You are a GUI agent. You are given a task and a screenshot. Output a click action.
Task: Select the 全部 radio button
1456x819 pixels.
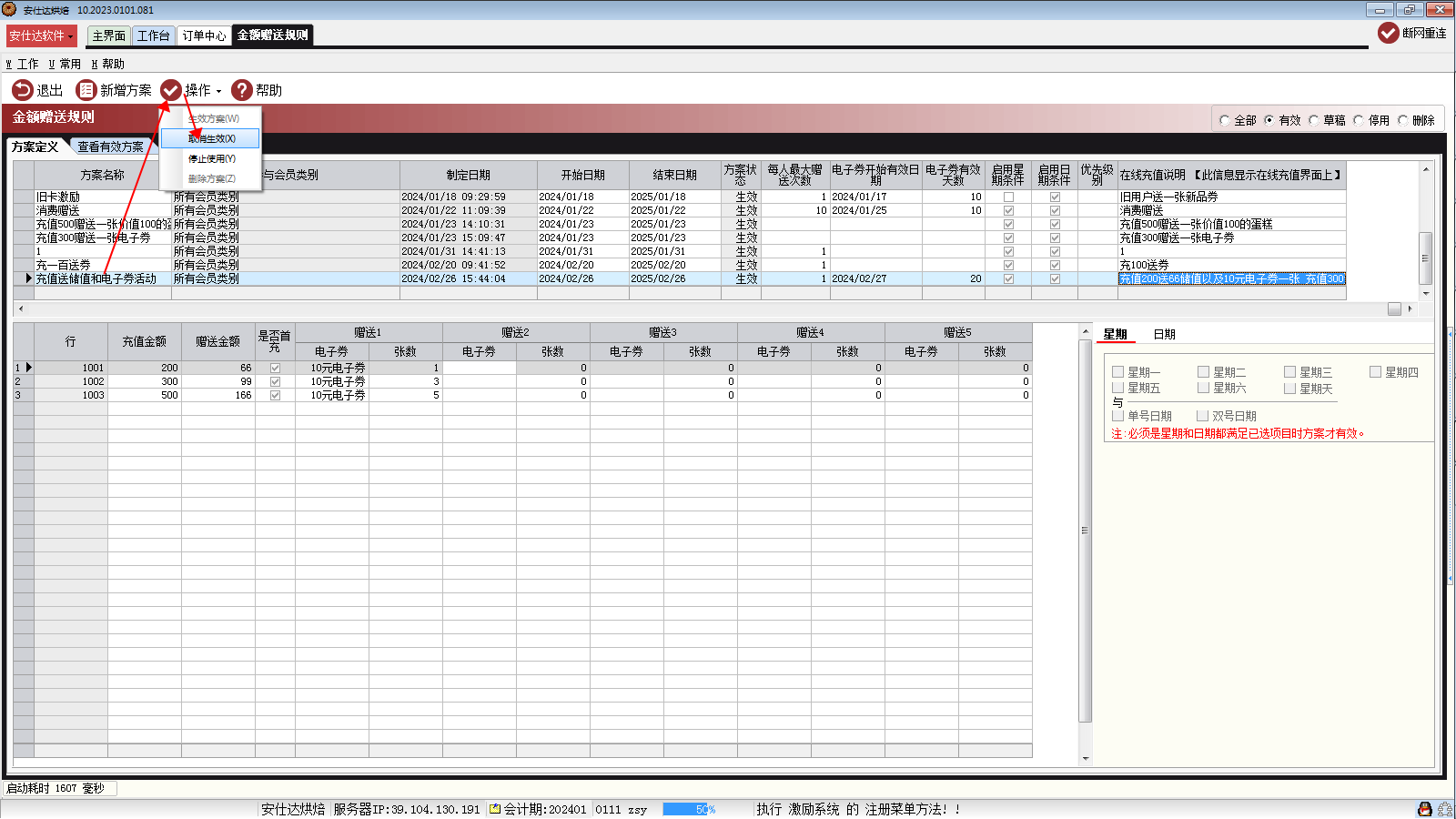pyautogui.click(x=1225, y=120)
